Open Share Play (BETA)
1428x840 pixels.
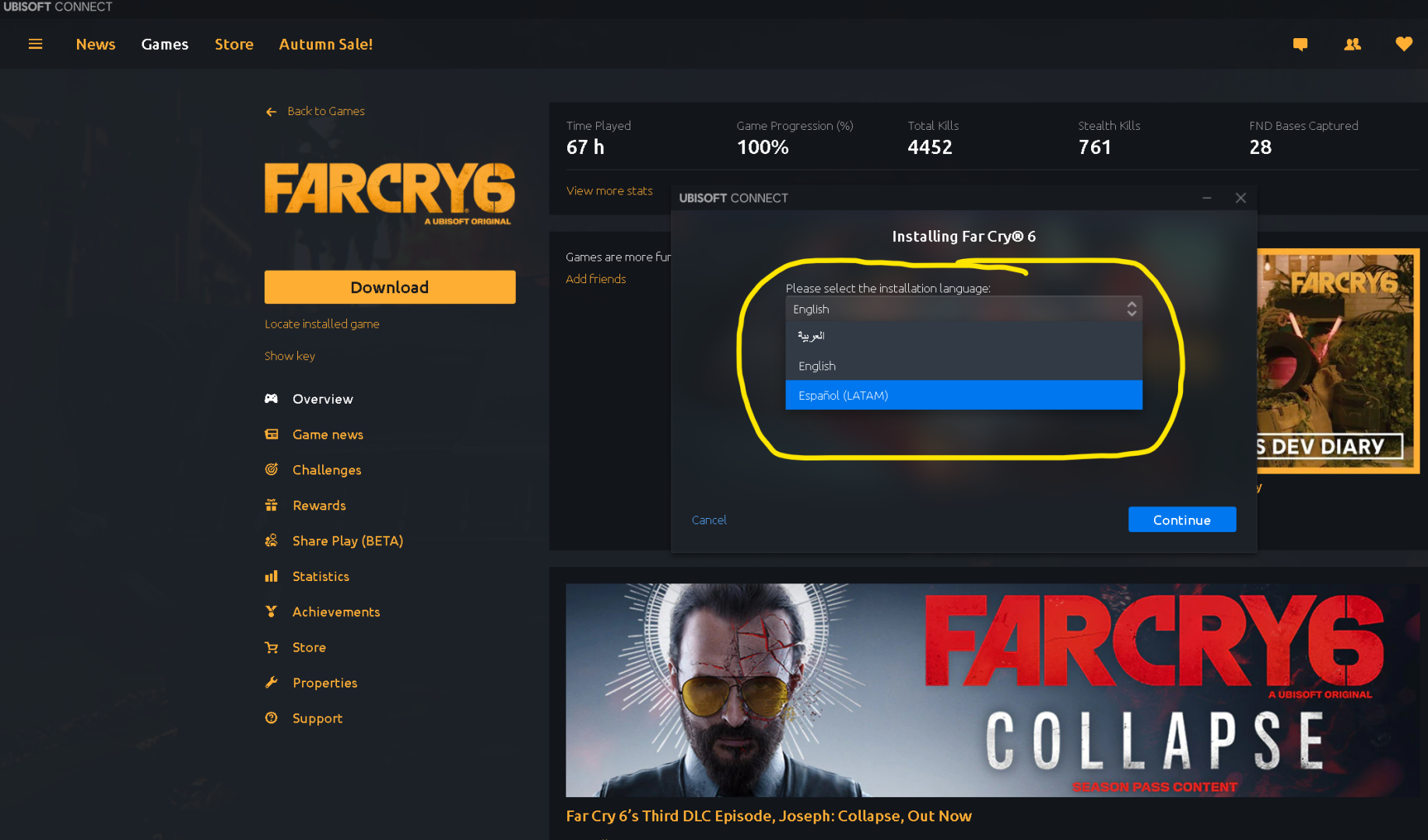click(348, 541)
